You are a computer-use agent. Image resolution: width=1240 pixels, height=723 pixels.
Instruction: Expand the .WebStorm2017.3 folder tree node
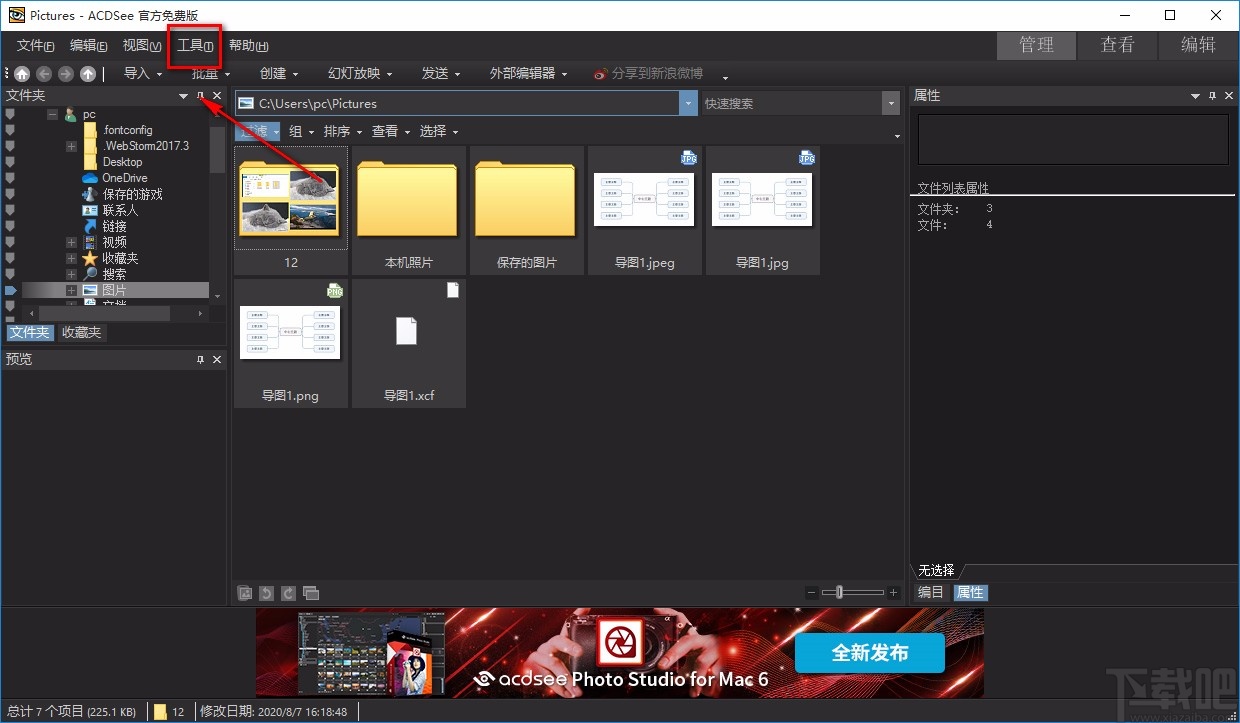click(x=71, y=146)
